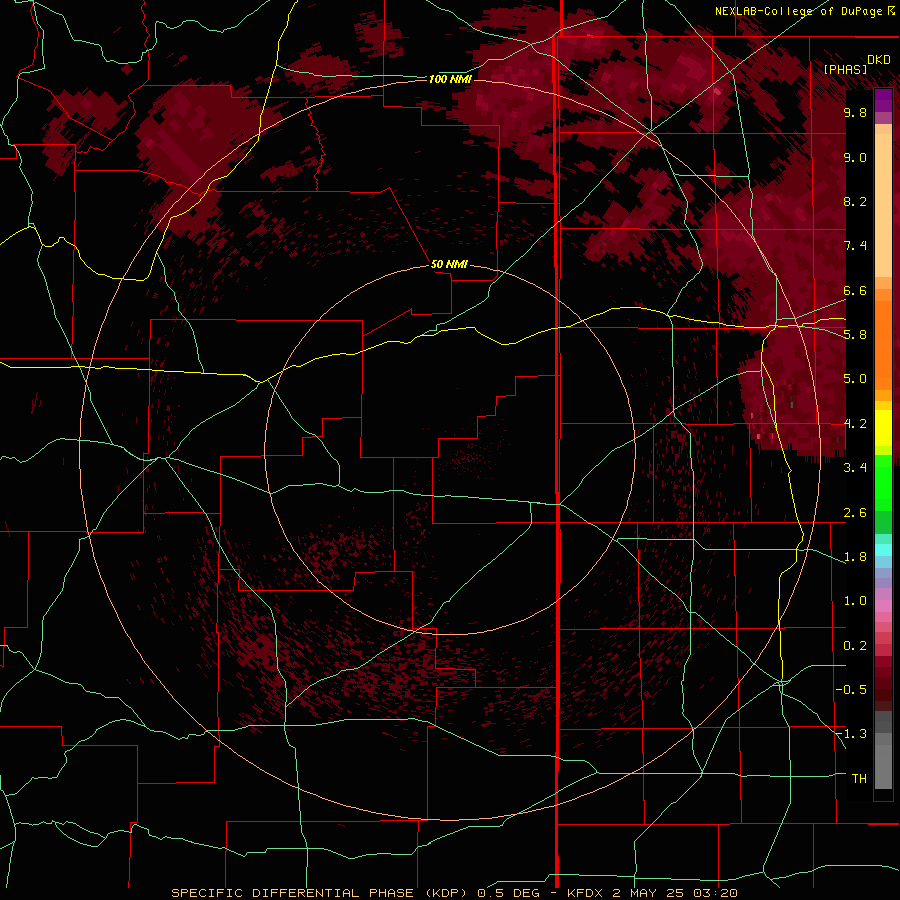The width and height of the screenshot is (900, 900).
Task: Click the pink segment of color scale
Action: pos(883,606)
